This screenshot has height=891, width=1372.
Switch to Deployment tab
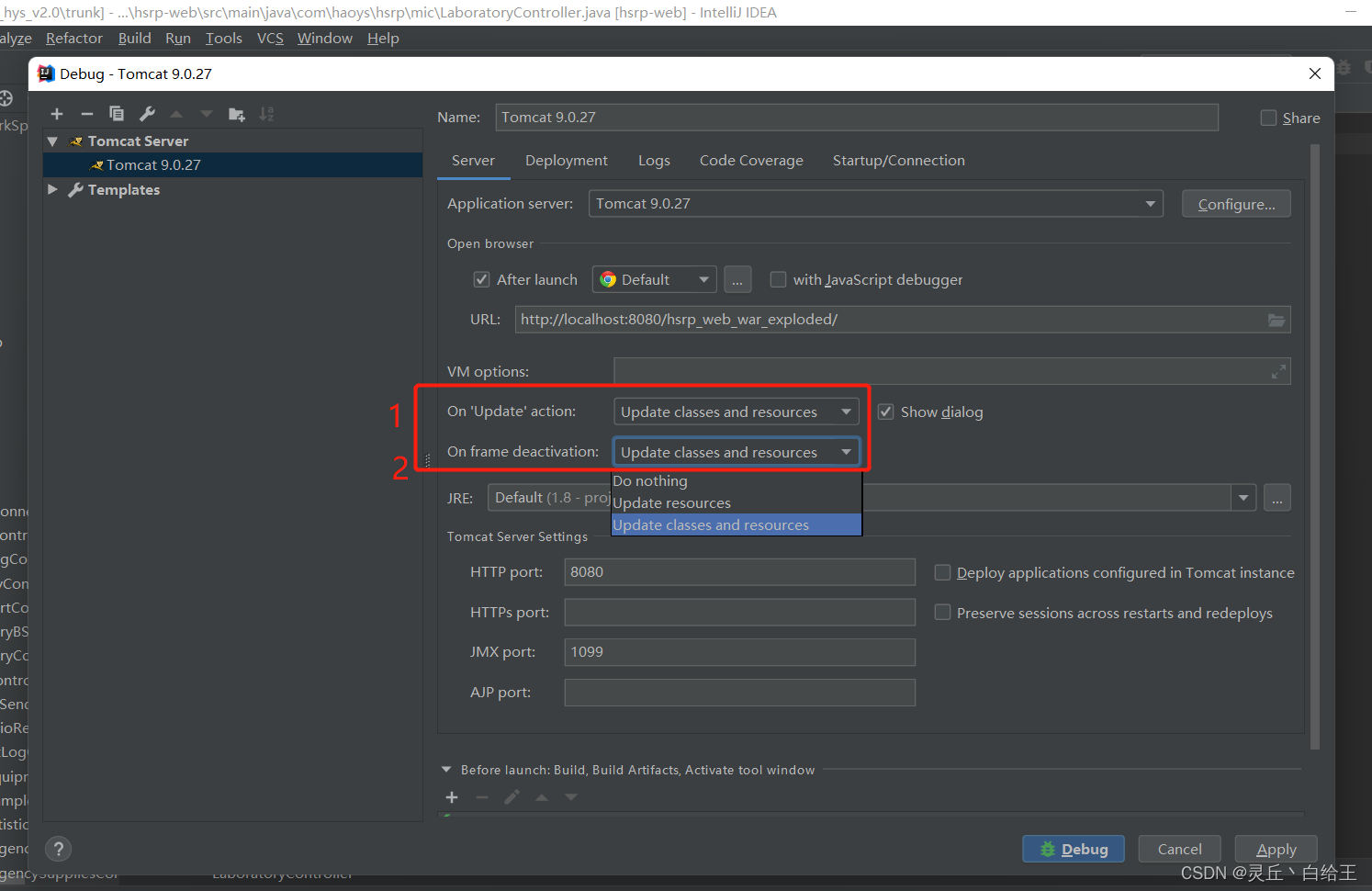point(567,161)
